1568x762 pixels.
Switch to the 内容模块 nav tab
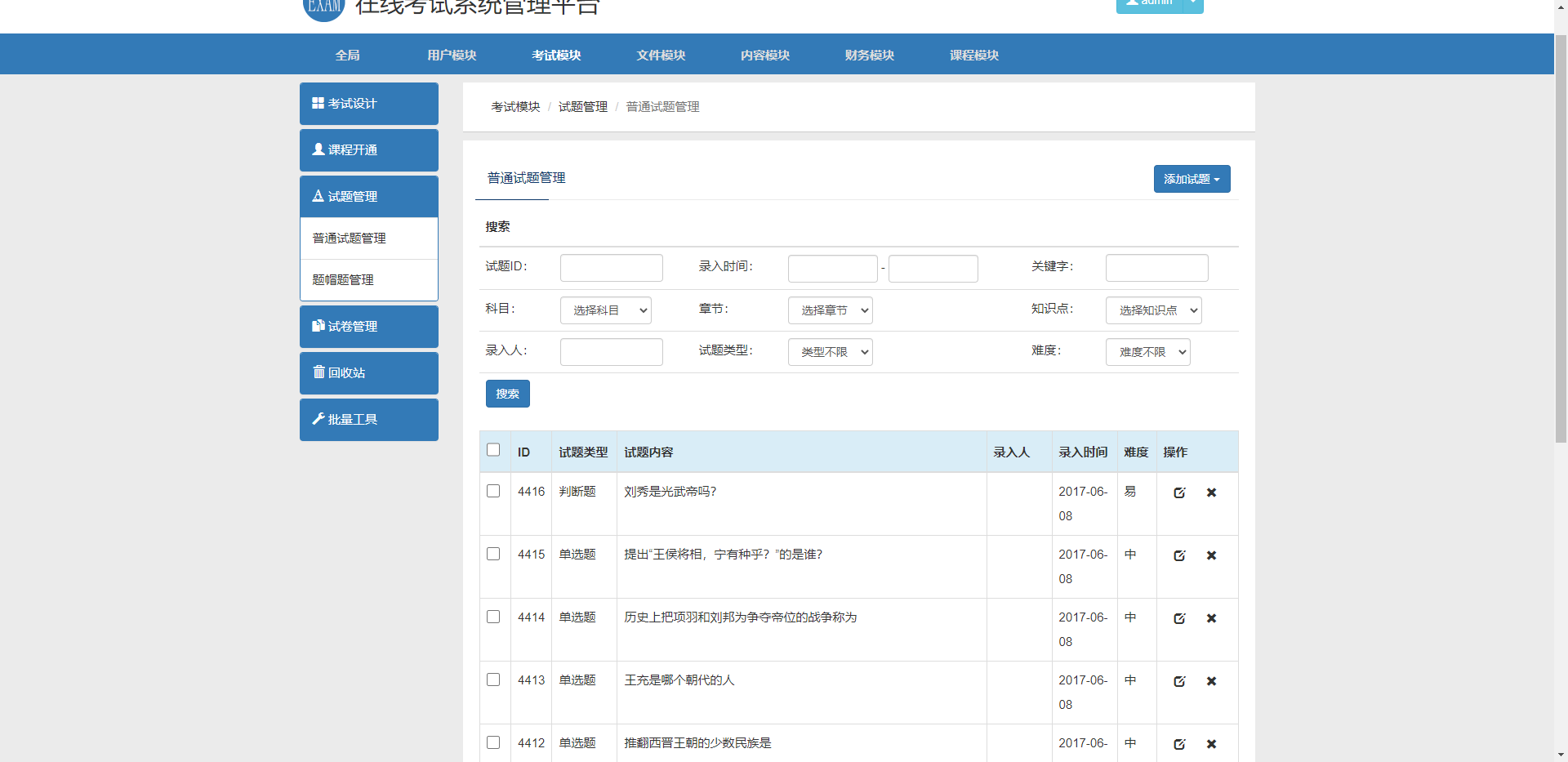coord(765,55)
